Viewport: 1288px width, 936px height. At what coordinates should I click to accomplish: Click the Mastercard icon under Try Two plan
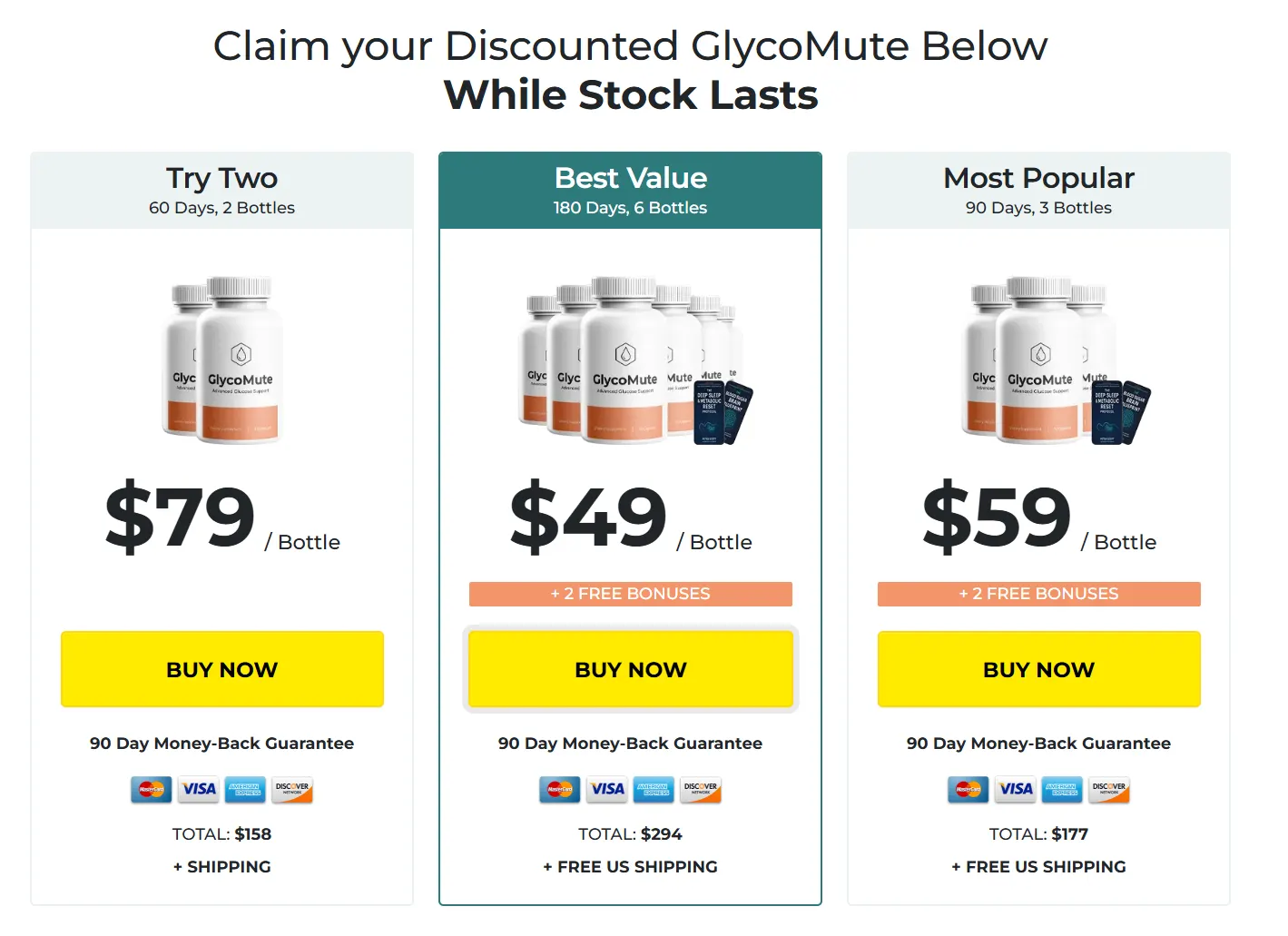(x=151, y=790)
